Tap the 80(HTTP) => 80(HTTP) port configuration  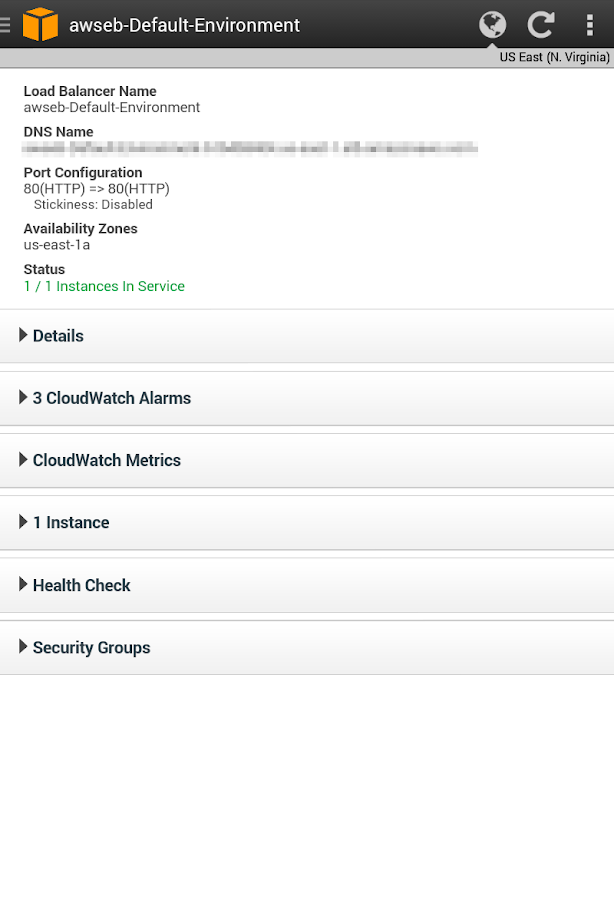click(96, 189)
